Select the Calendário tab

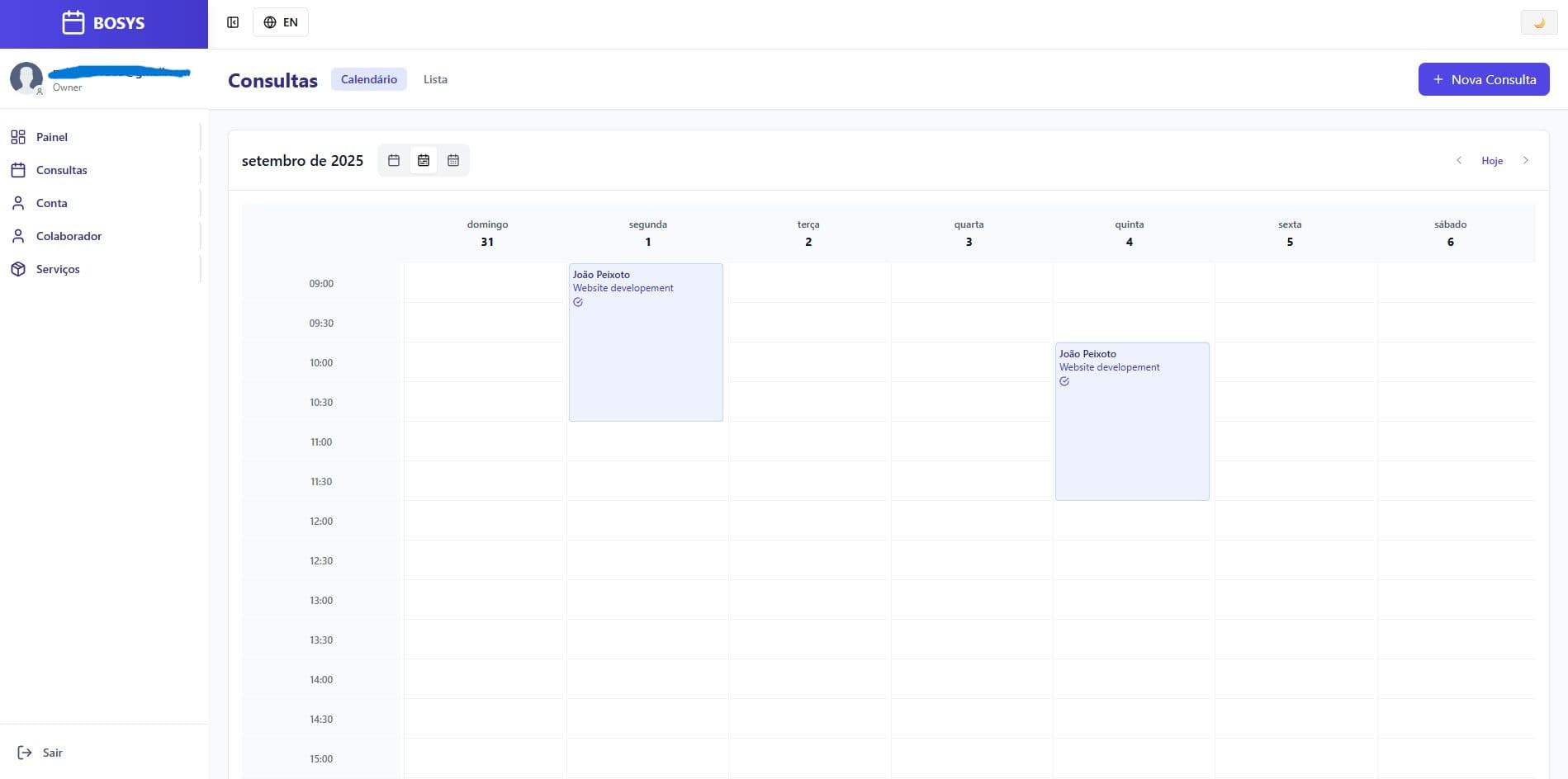click(x=369, y=79)
